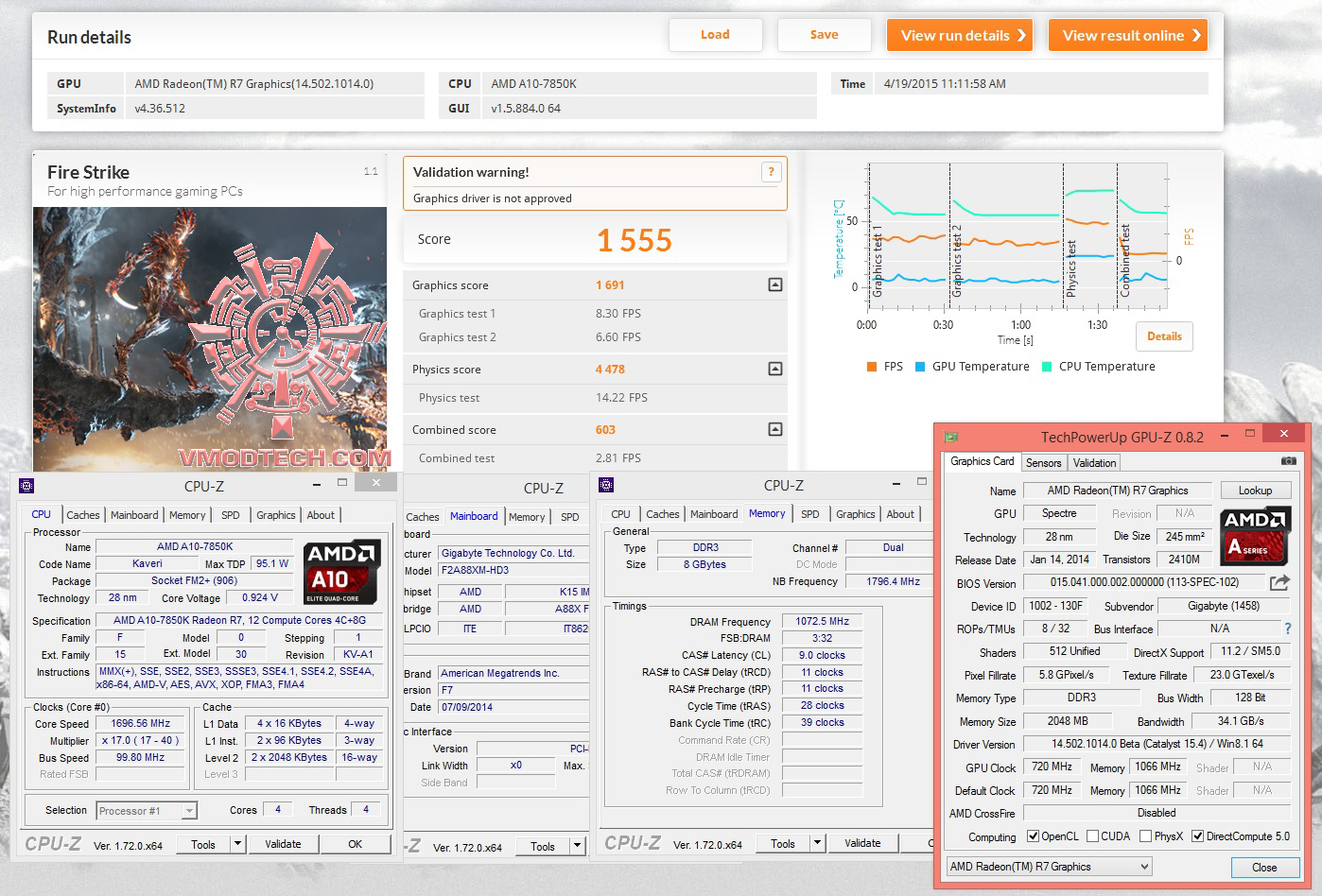1322x896 pixels.
Task: Open Graphics tab in CPU-Z processor window
Action: 276,515
